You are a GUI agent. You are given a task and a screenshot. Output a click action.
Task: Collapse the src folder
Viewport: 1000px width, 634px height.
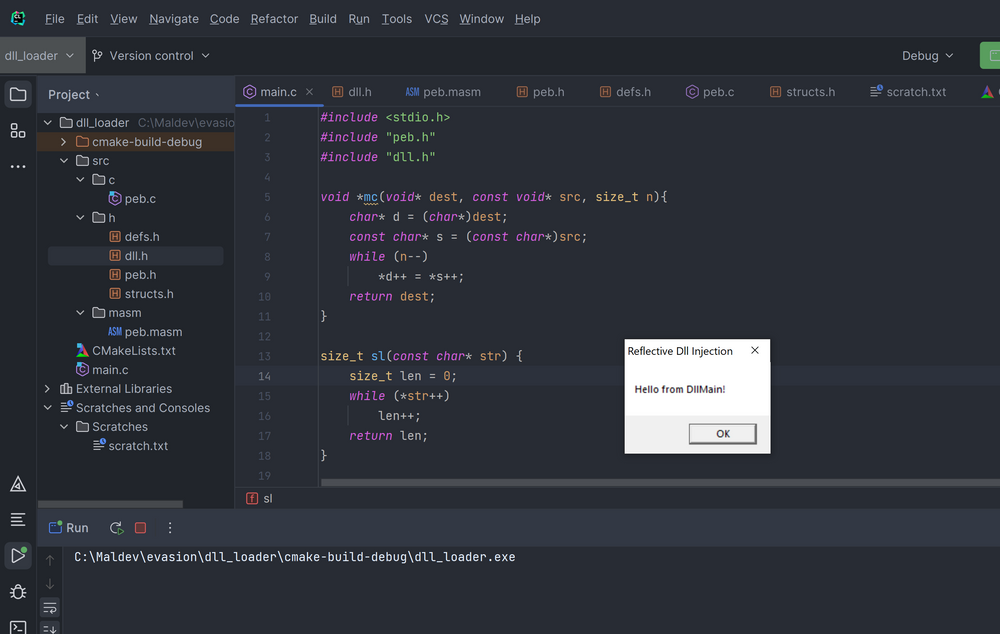point(63,160)
